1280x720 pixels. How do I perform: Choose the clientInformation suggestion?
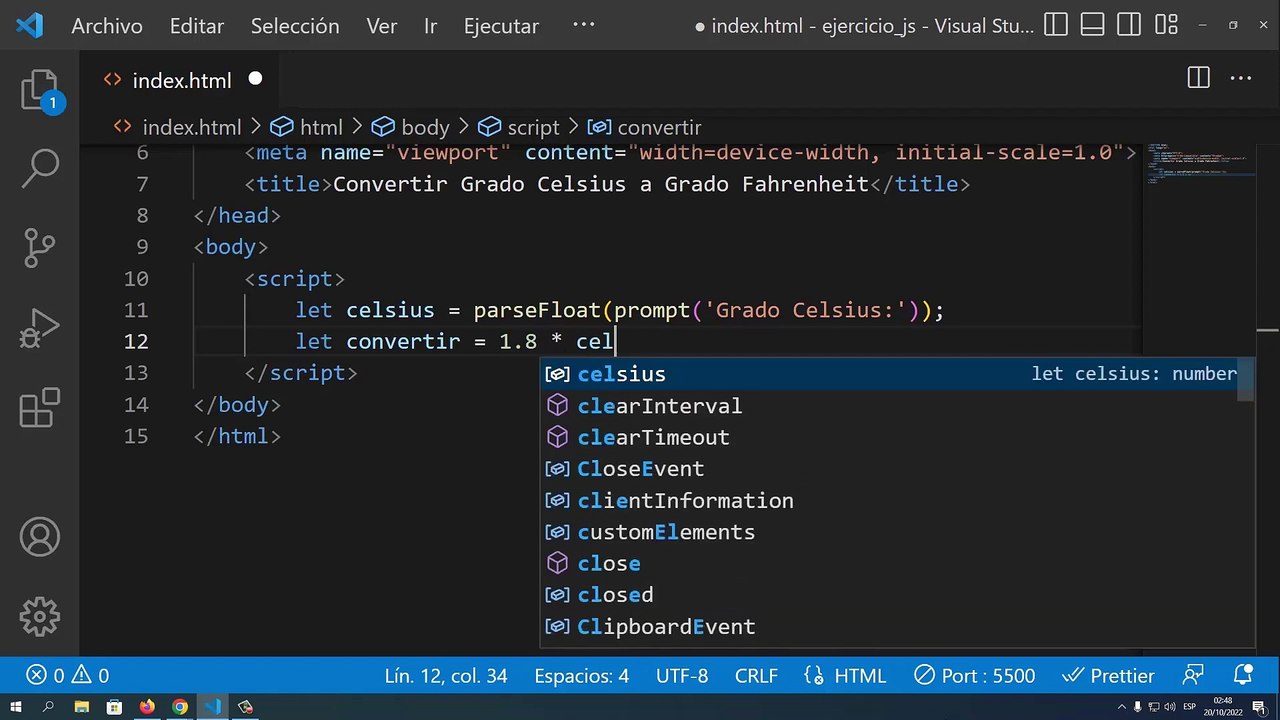(890, 500)
